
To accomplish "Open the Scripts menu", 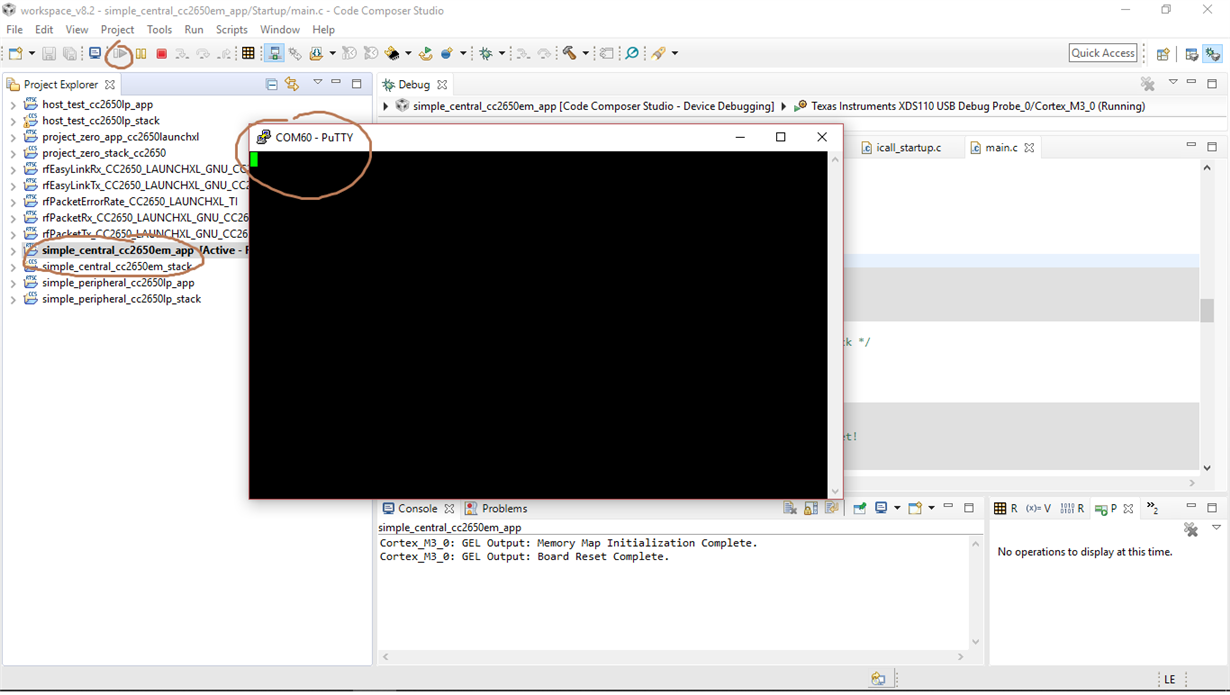I will pos(231,30).
